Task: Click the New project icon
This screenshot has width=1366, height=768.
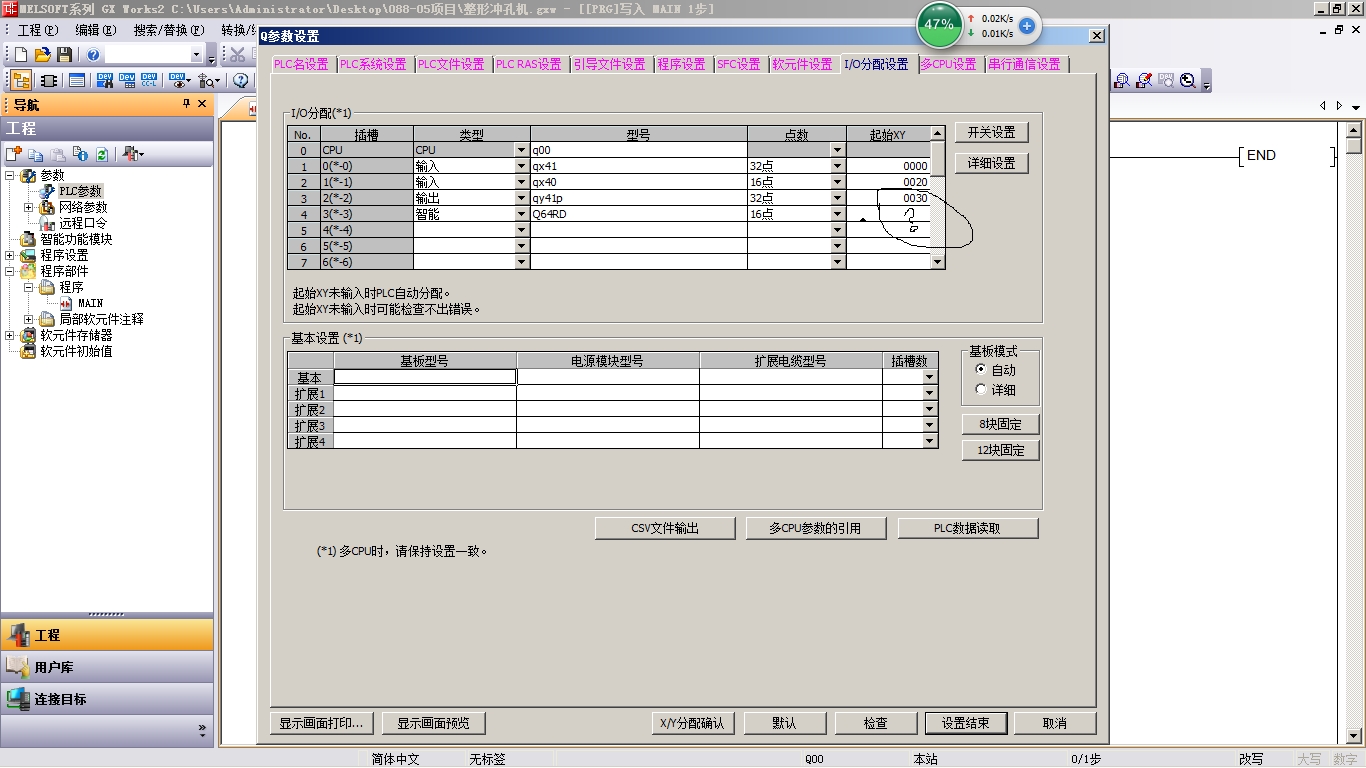Action: tap(21, 54)
